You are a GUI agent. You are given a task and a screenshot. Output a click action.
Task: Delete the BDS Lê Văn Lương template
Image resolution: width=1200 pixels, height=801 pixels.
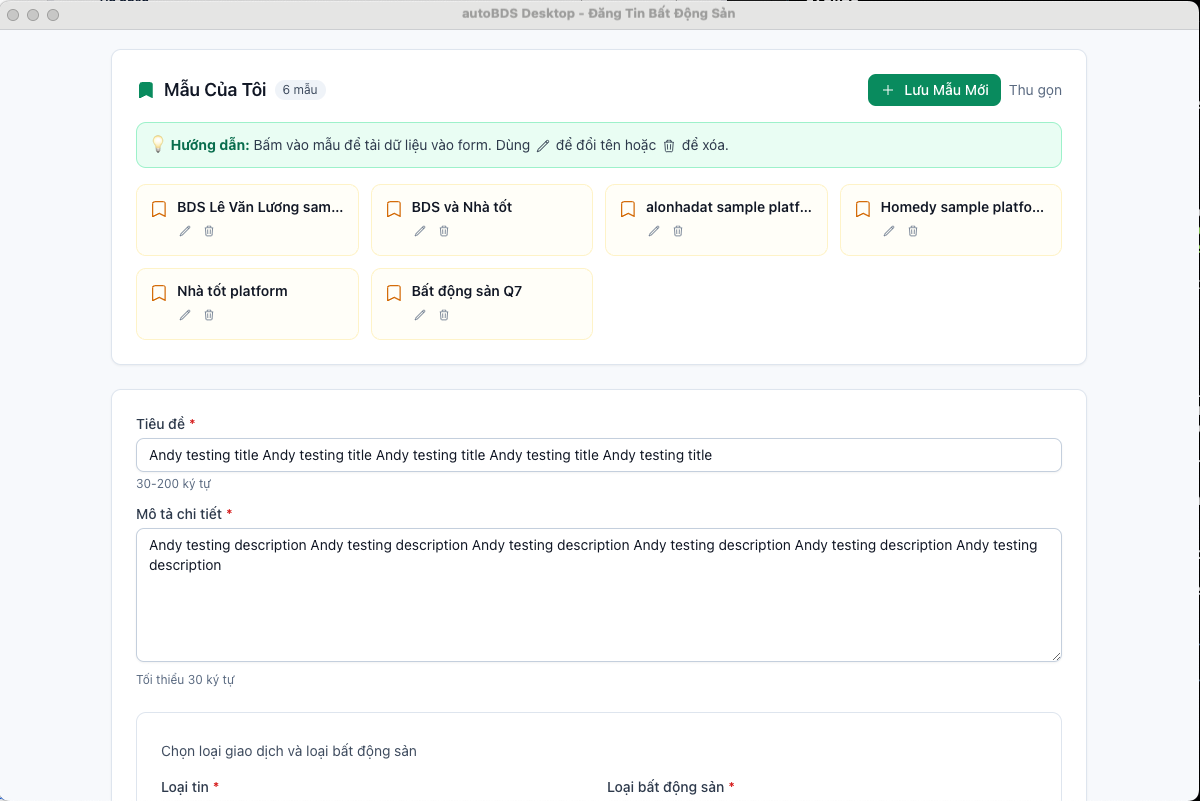(x=209, y=231)
